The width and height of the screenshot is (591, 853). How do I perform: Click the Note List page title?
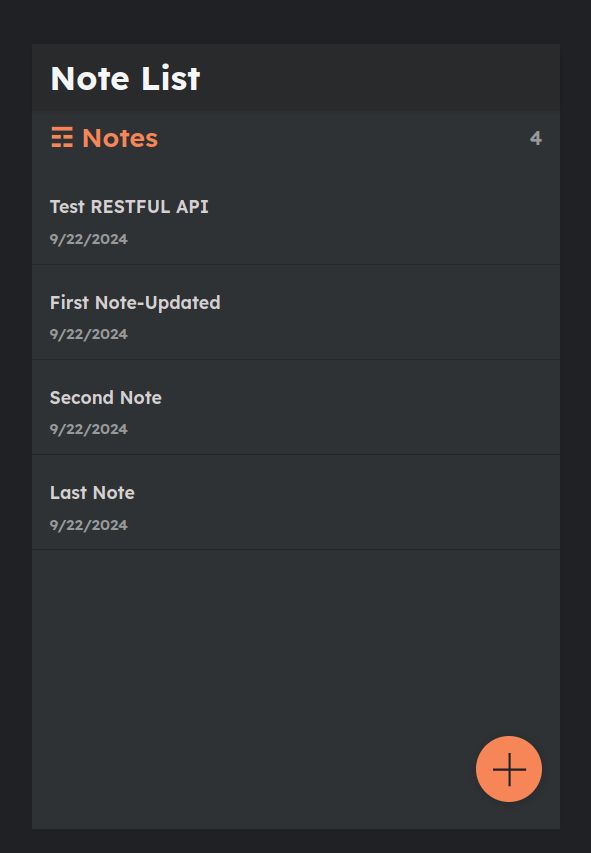125,78
